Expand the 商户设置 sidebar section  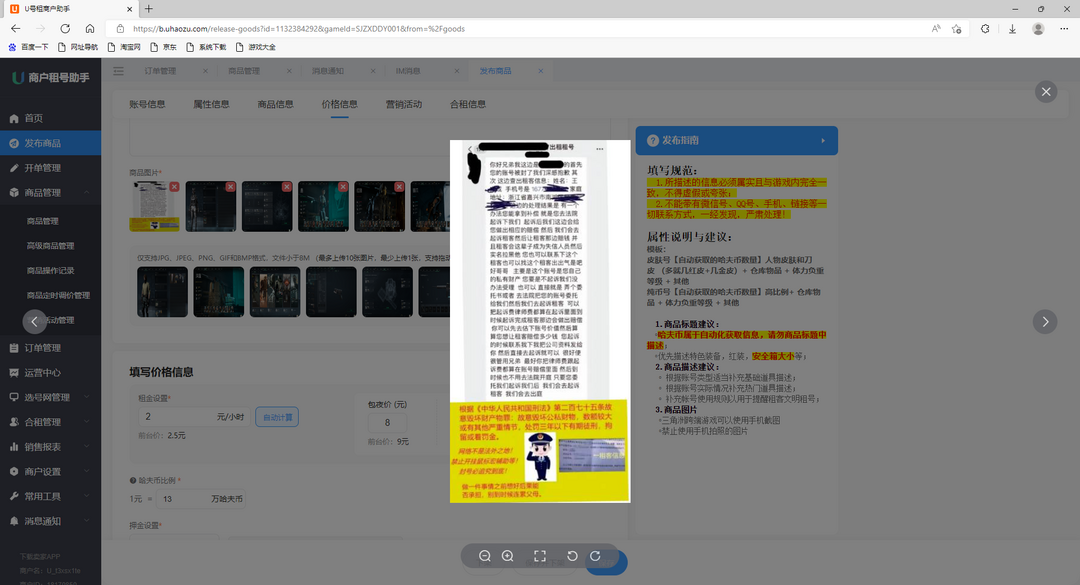50,471
